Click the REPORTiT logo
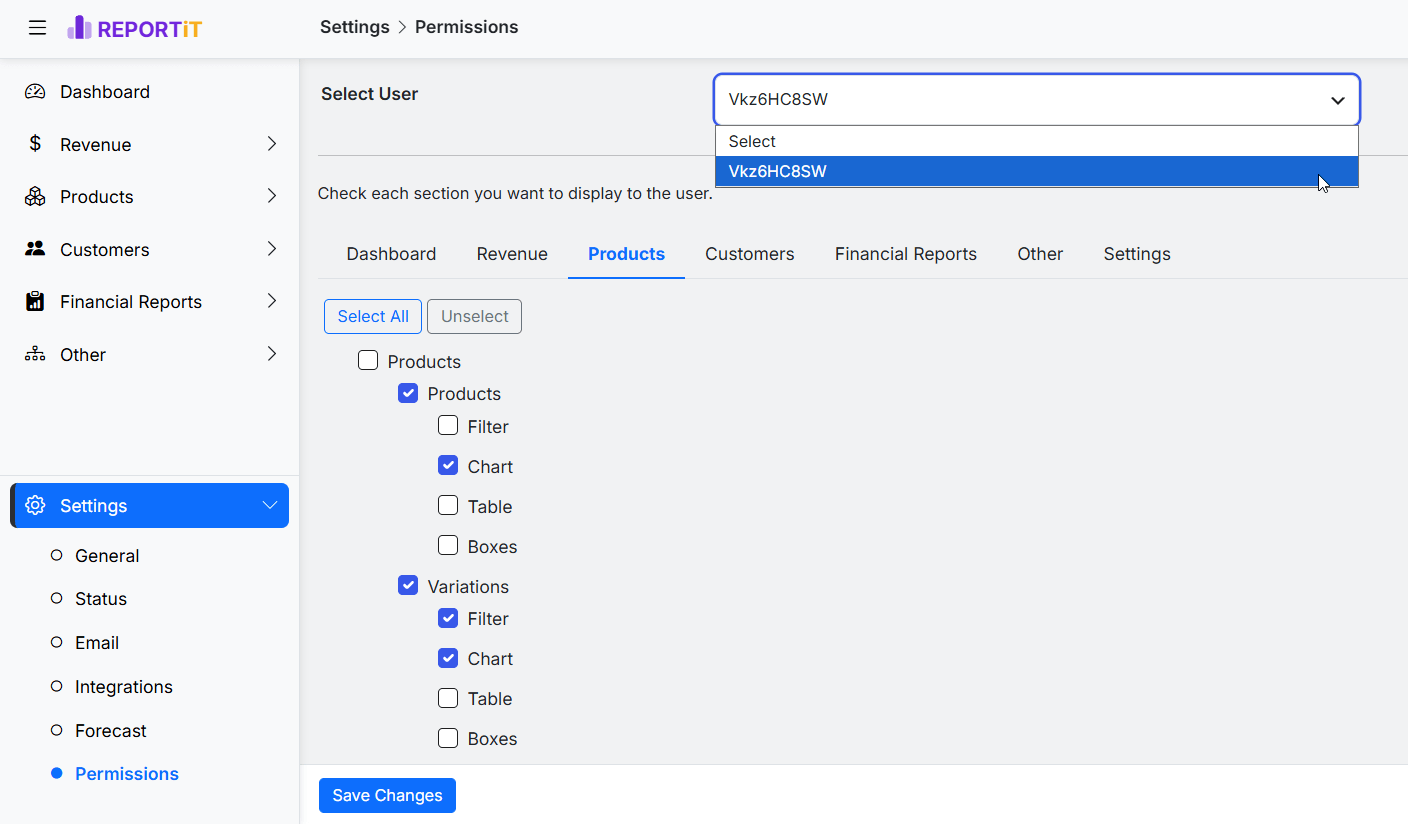The image size is (1408, 824). click(134, 28)
